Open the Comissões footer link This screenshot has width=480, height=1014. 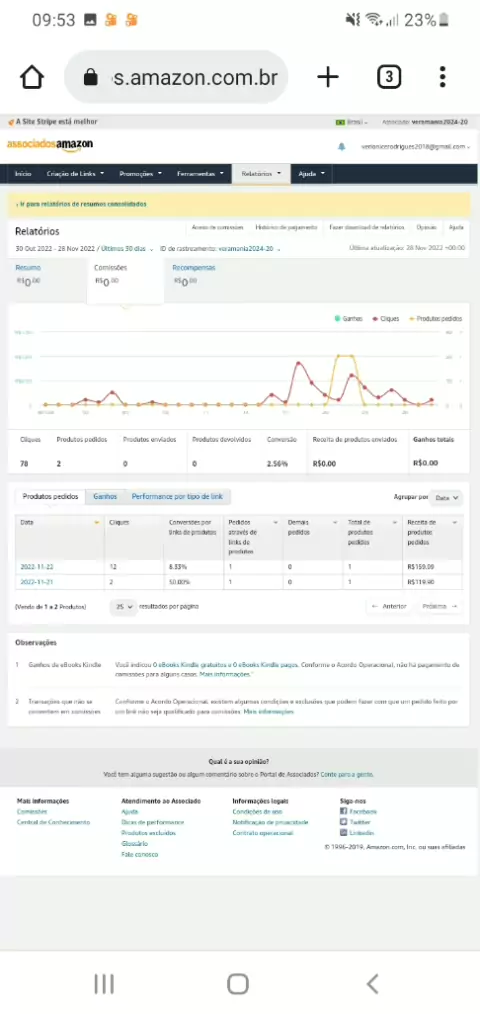pyautogui.click(x=32, y=812)
